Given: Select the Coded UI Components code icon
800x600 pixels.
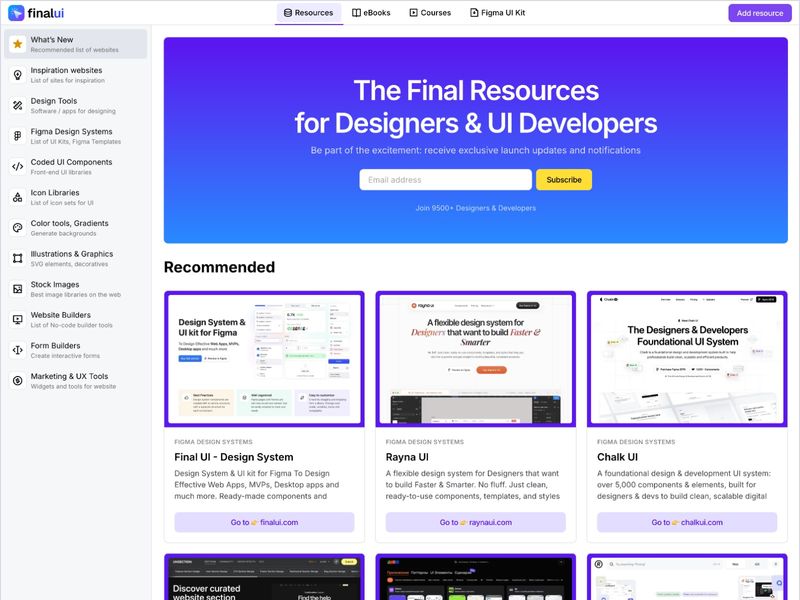Looking at the screenshot, I should (18, 166).
